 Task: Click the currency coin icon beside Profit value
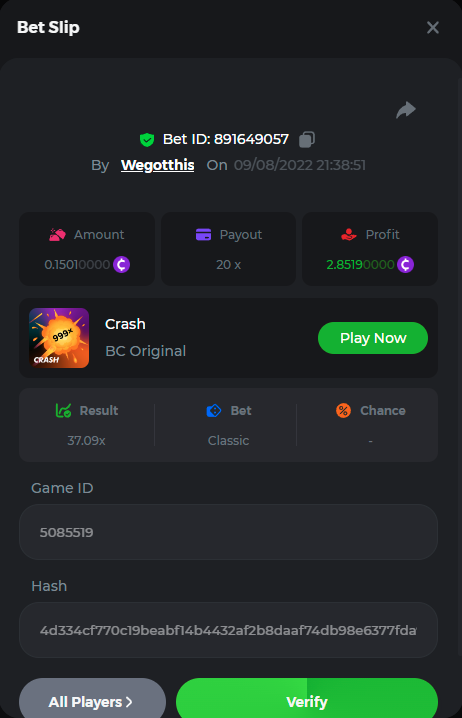405,264
